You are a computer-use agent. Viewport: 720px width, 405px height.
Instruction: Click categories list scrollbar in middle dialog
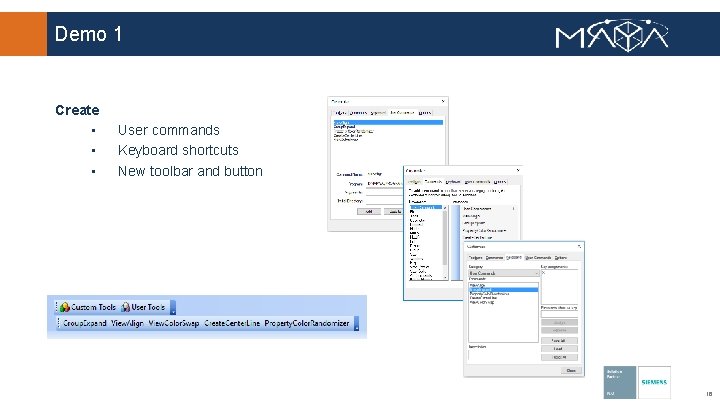click(444, 242)
